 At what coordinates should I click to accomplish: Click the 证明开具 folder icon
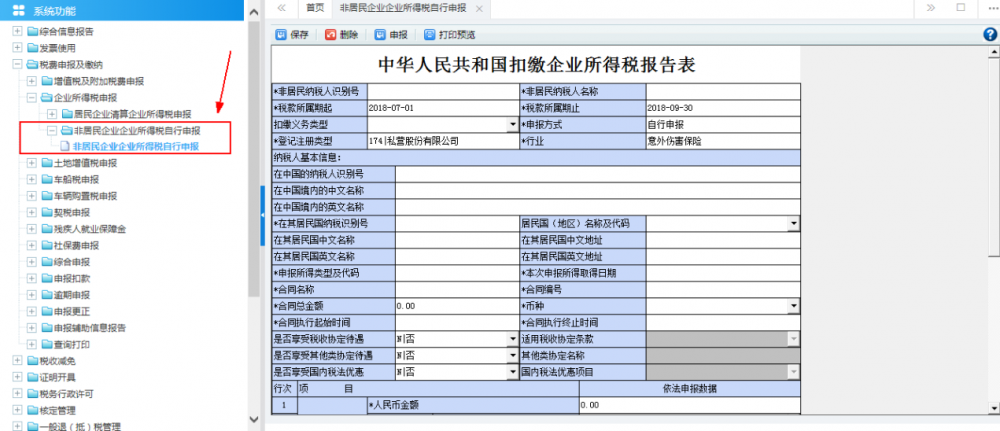click(x=33, y=377)
